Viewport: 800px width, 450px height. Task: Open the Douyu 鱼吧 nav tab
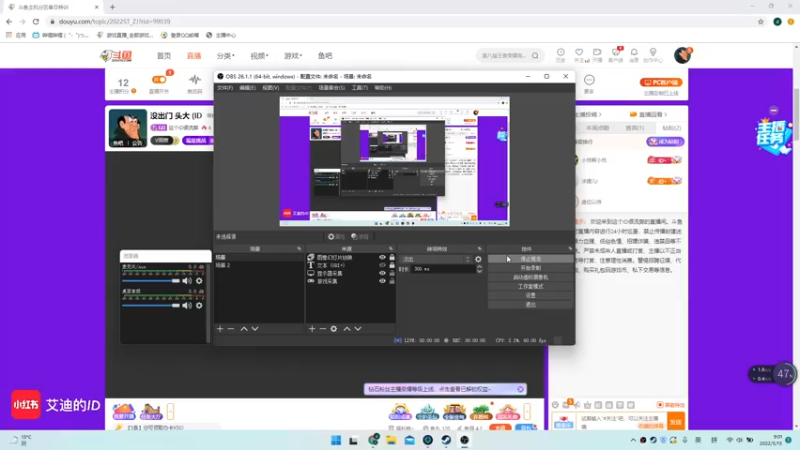click(325, 56)
